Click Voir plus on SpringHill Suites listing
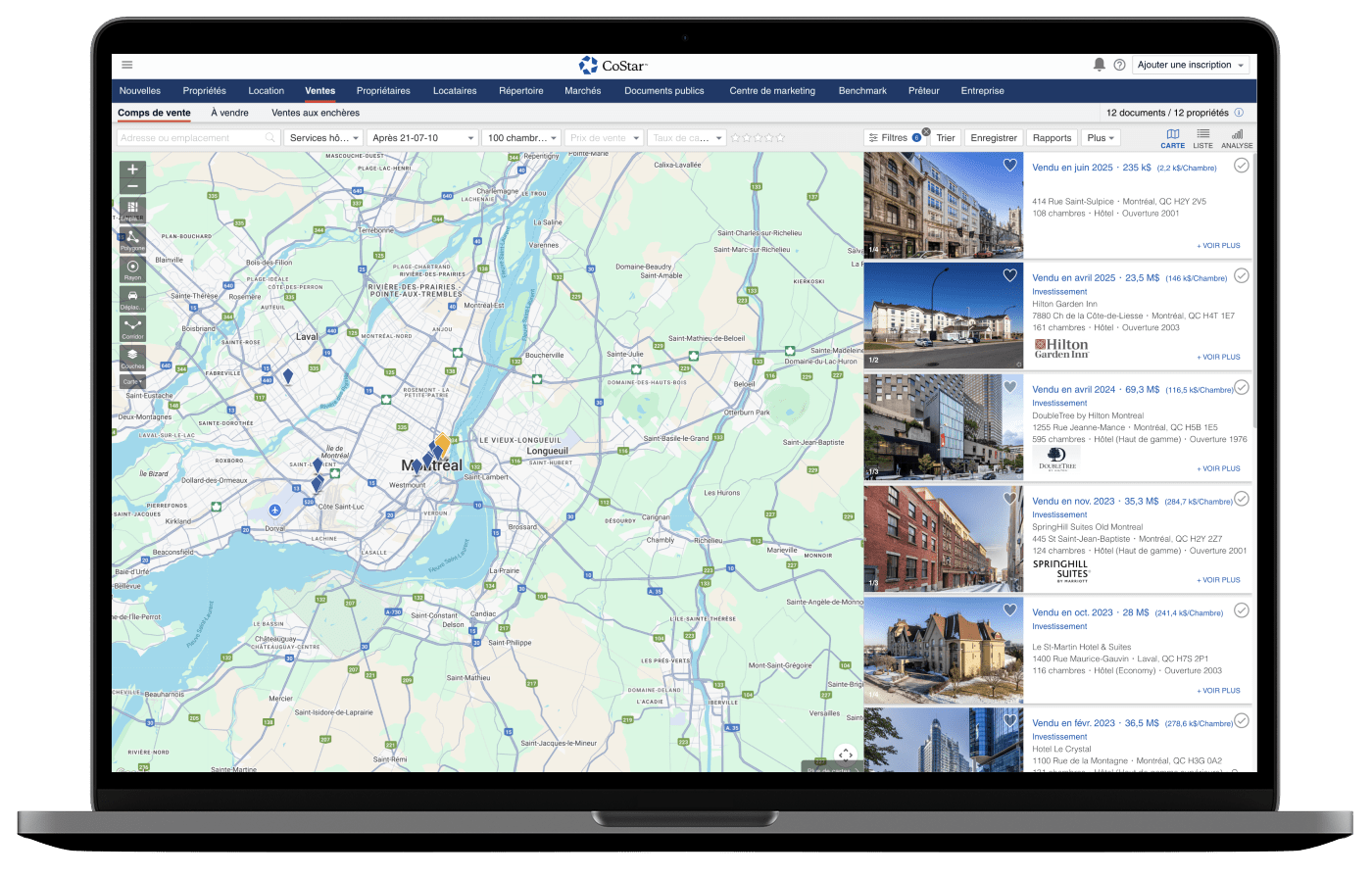Image resolution: width=1372 pixels, height=877 pixels. tap(1218, 580)
